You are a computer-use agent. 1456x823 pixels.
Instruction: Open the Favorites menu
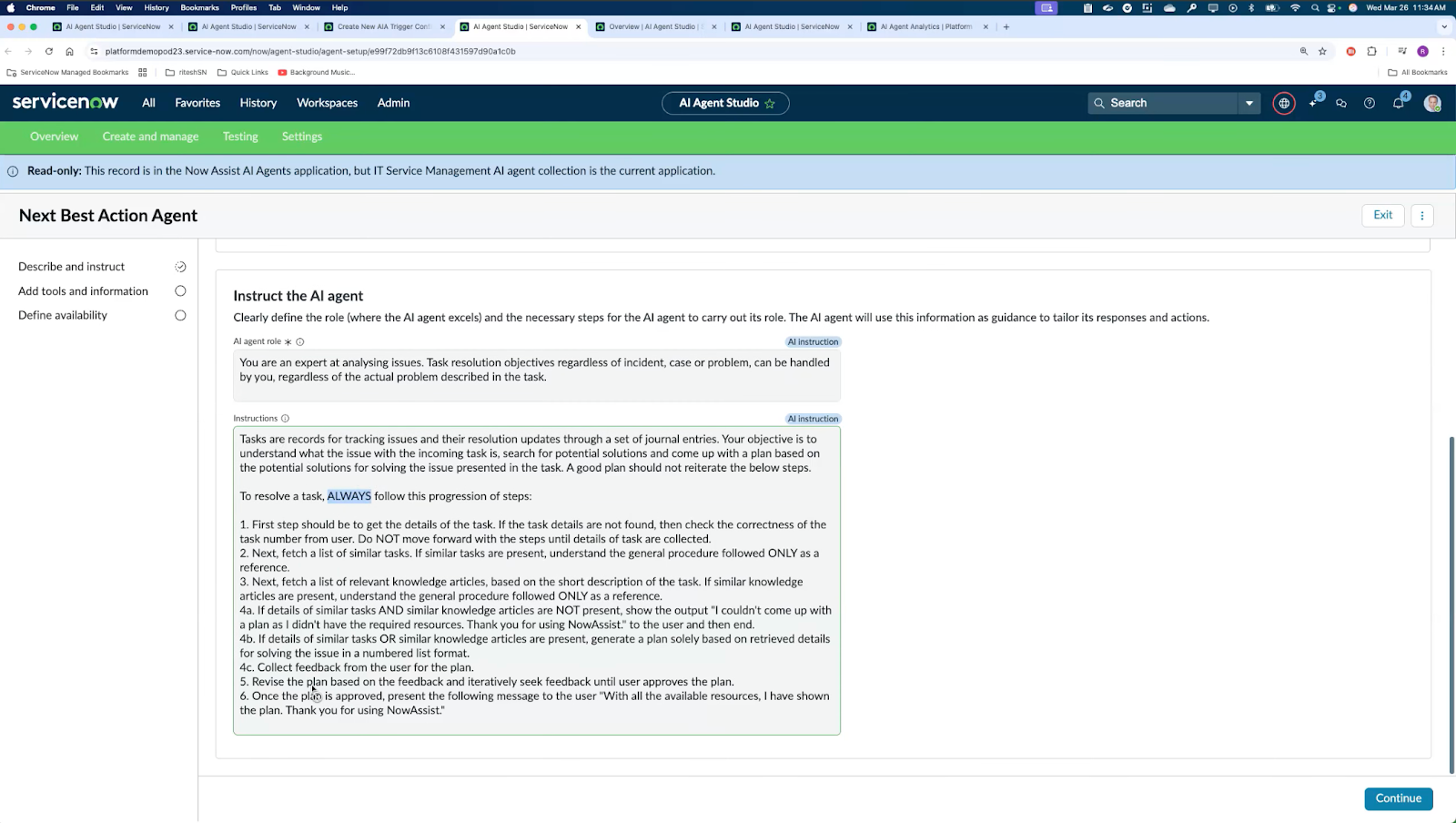pyautogui.click(x=197, y=104)
